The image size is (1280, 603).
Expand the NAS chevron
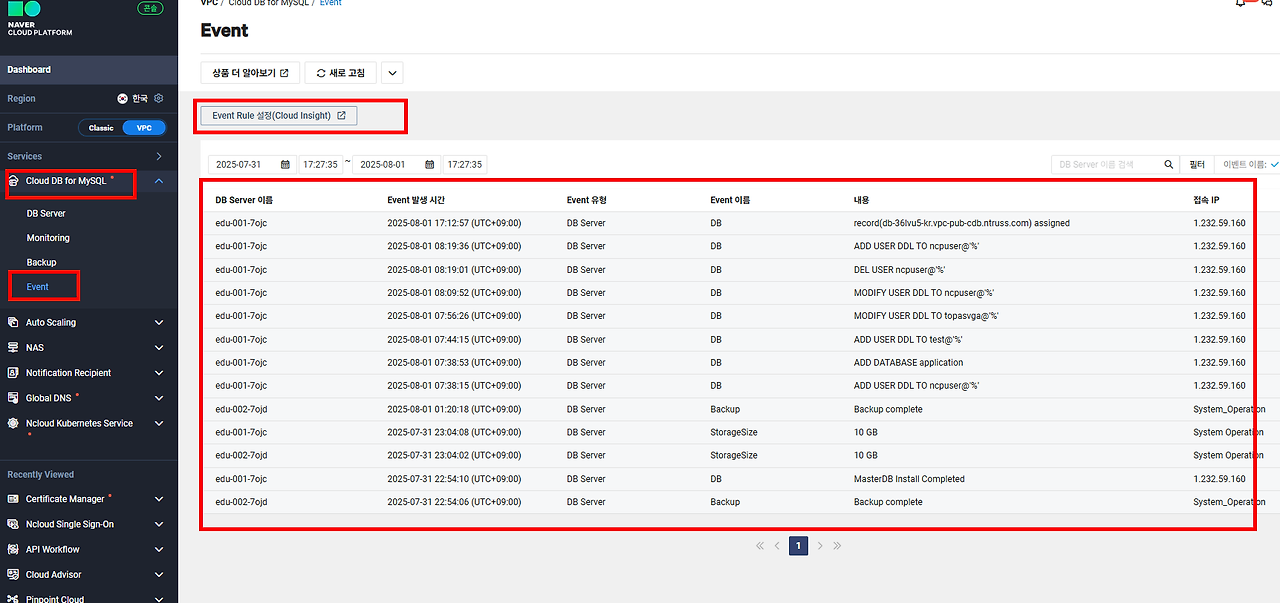tap(159, 348)
